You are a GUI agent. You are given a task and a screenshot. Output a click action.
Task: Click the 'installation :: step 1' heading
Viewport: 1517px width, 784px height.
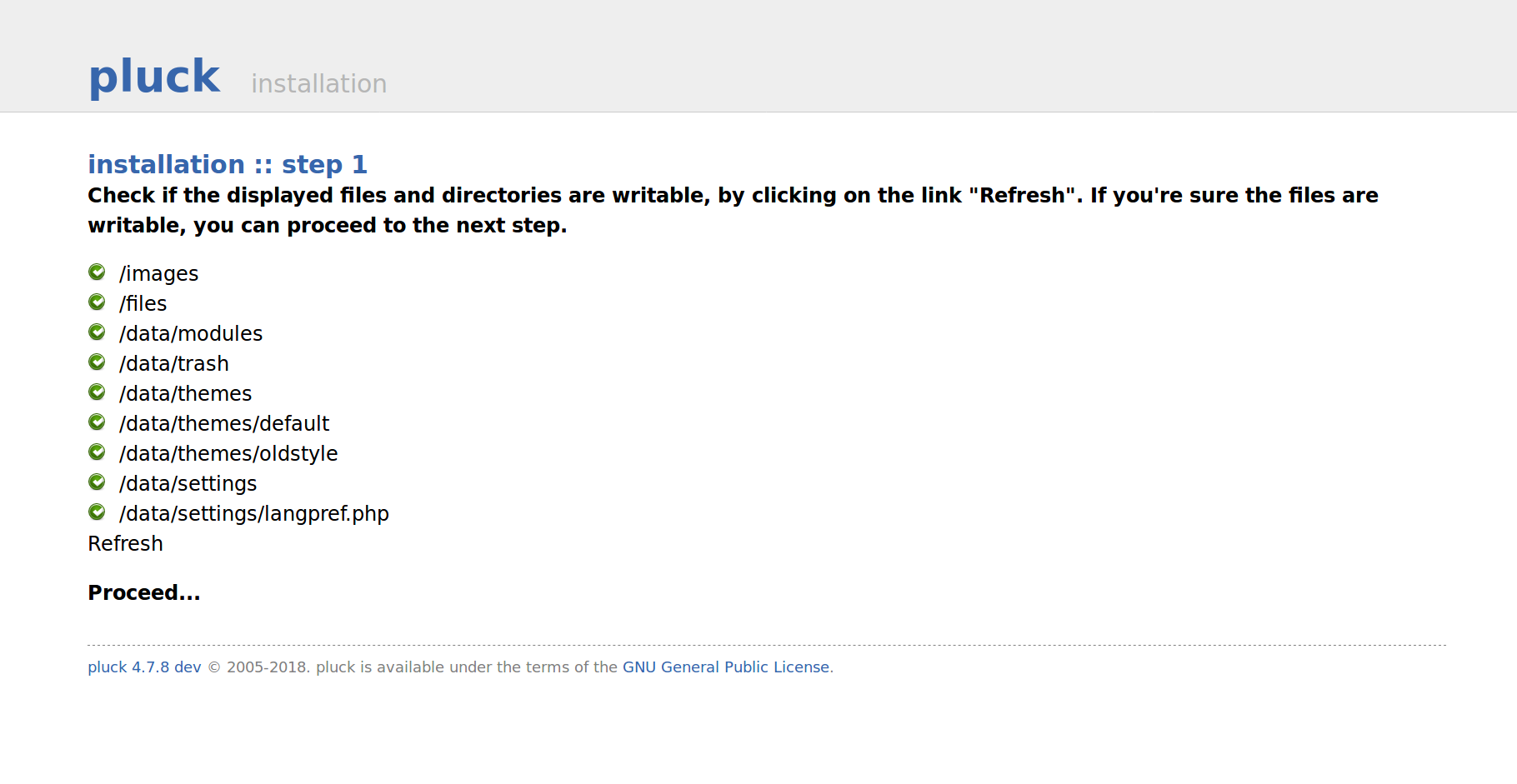pos(228,164)
